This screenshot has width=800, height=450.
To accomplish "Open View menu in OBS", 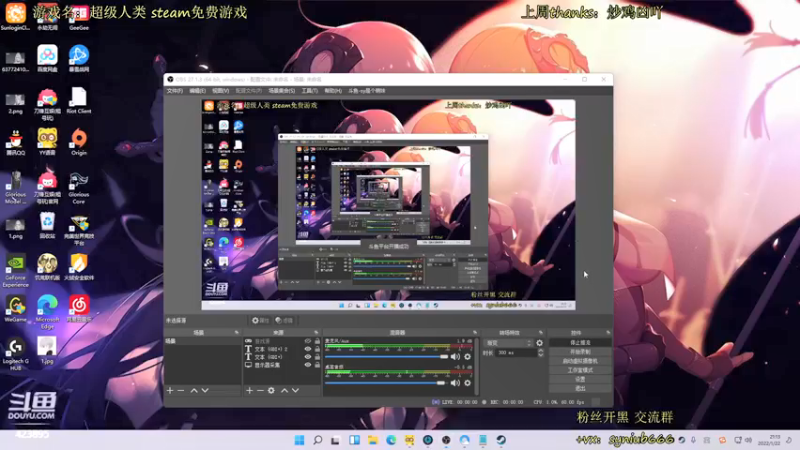I will tap(220, 91).
